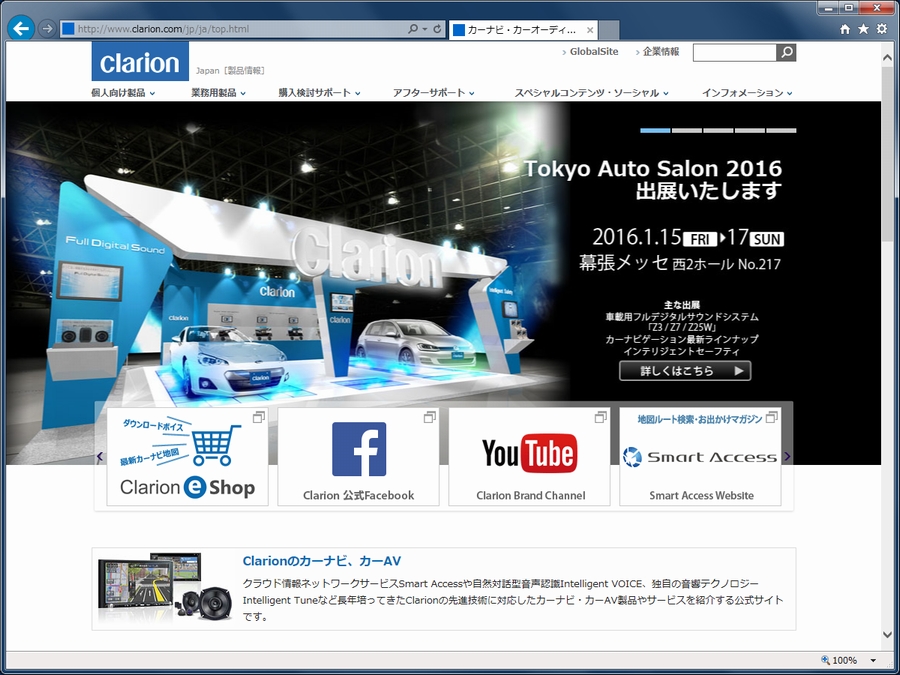Screen dimensions: 900x675
Task: Click new-window icon on Facebook tile
Action: (429, 417)
